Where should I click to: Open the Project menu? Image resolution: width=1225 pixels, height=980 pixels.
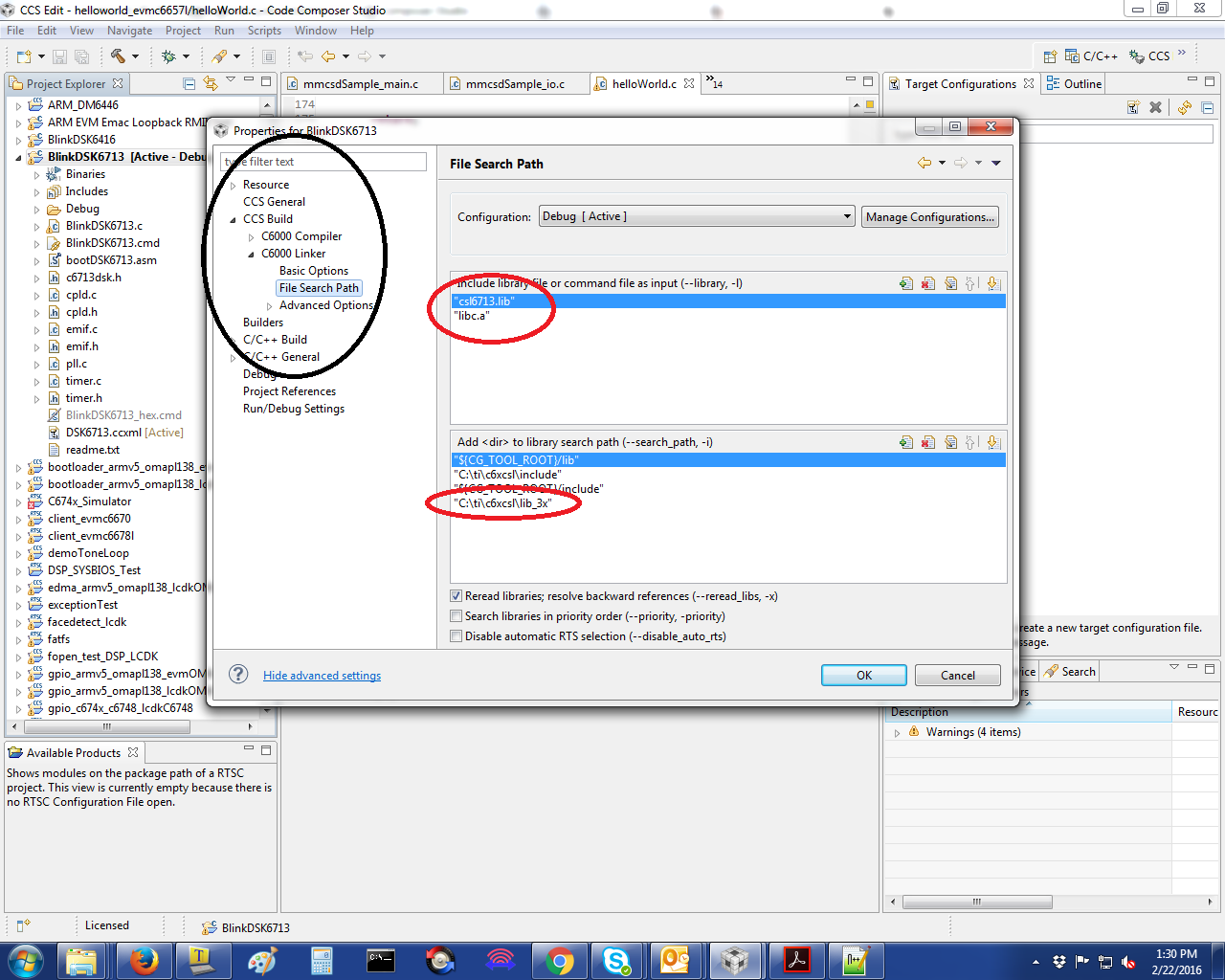coord(183,31)
